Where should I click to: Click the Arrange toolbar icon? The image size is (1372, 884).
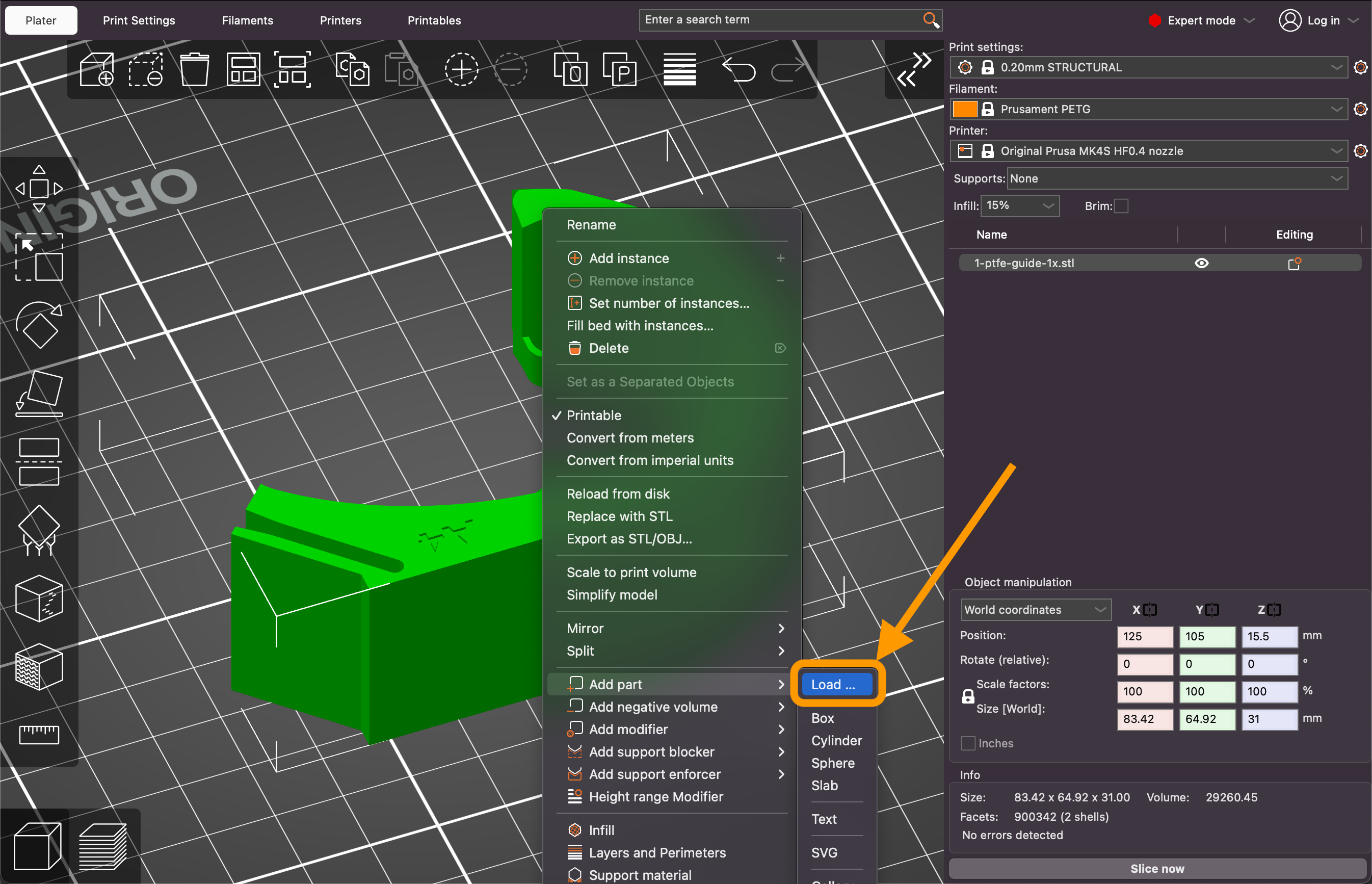pos(243,69)
